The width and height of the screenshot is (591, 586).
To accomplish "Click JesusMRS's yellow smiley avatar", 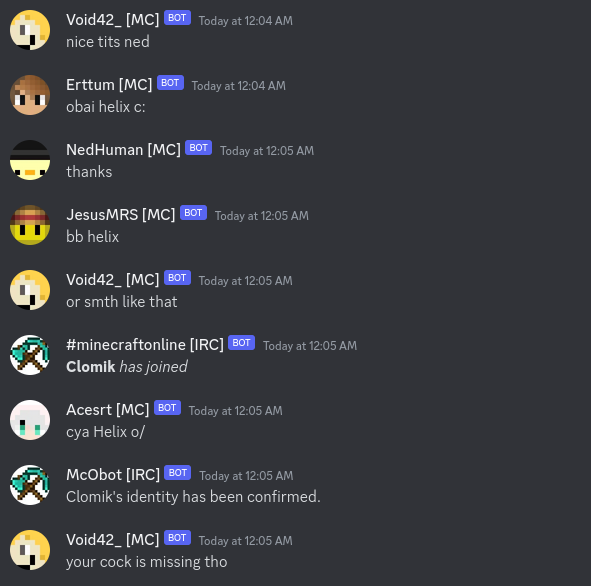I will pos(30,225).
